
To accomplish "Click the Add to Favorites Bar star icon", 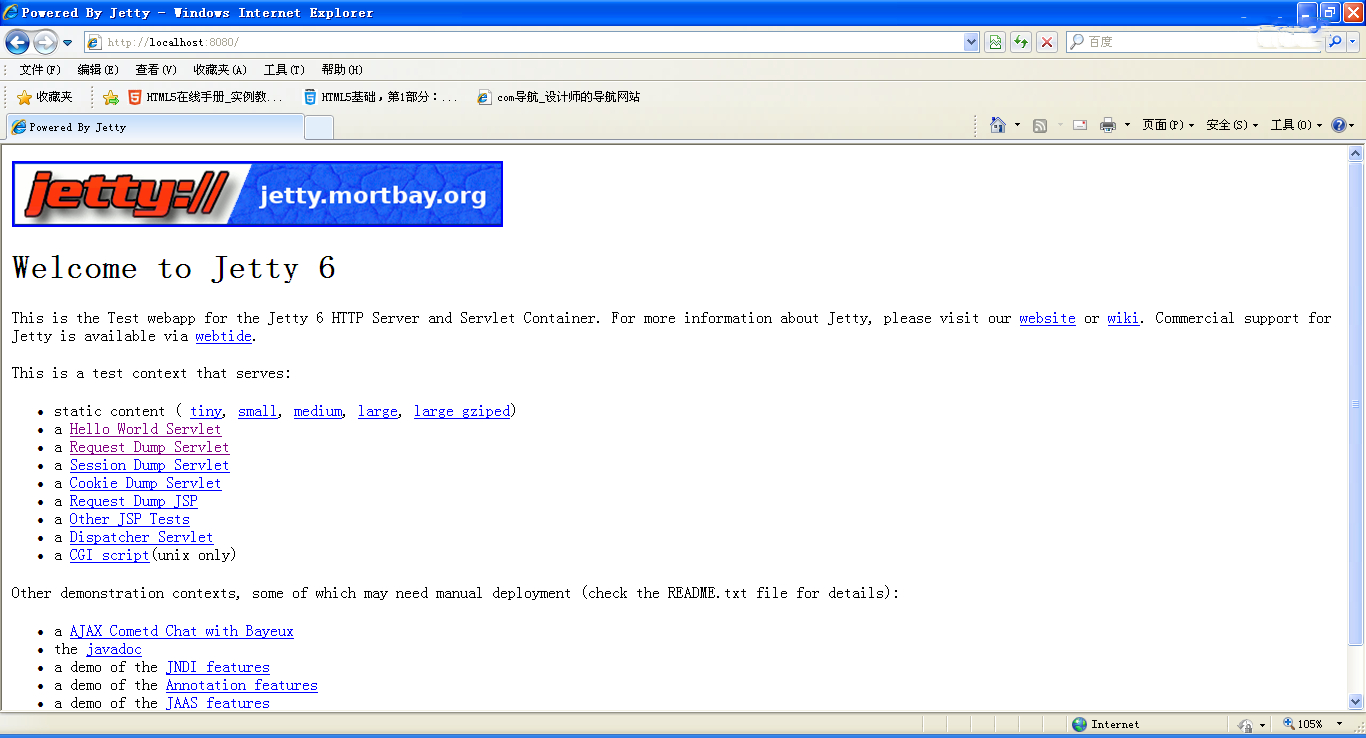I will (111, 97).
